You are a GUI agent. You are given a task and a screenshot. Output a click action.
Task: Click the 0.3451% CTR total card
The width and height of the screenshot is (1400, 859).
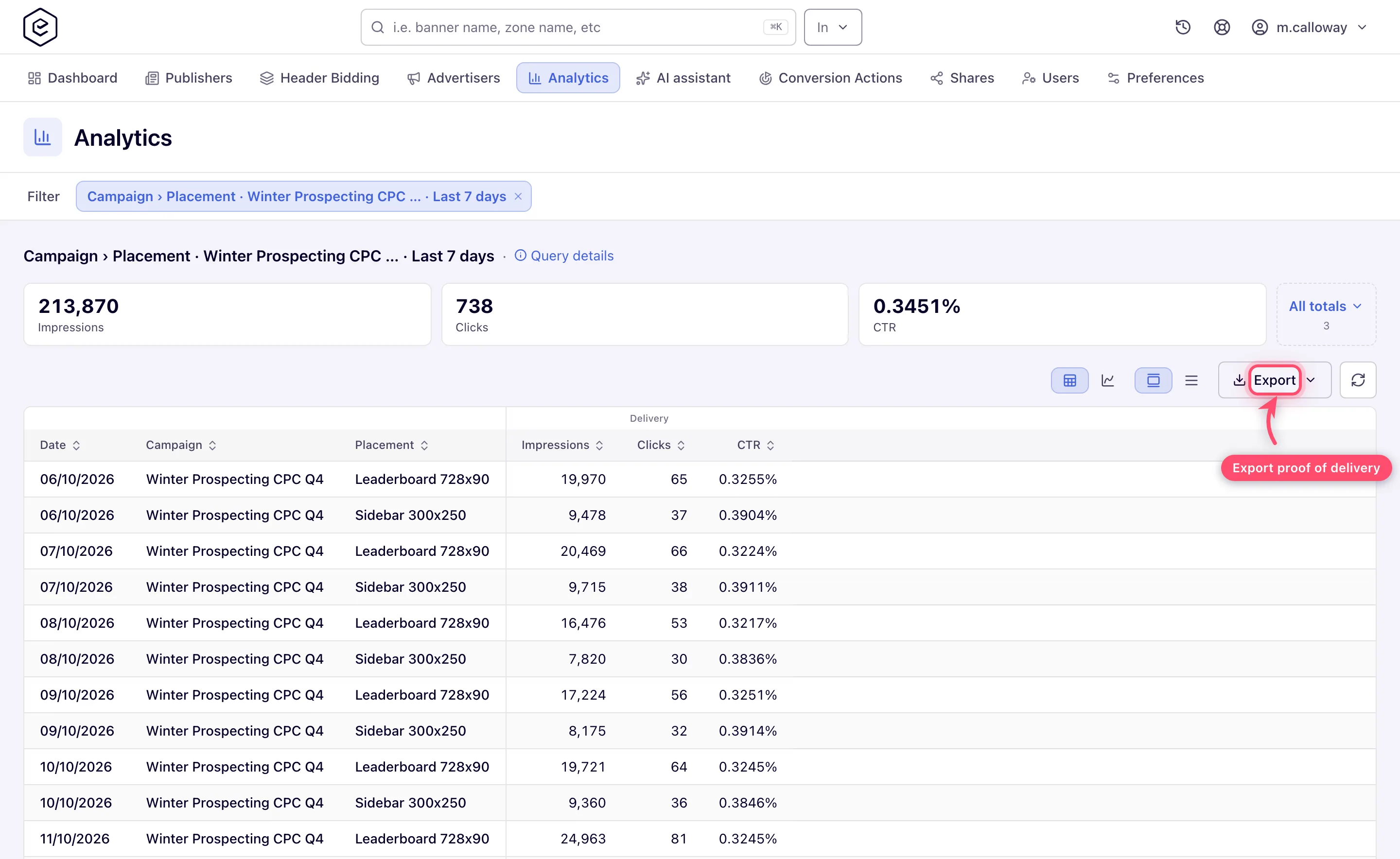(1062, 314)
